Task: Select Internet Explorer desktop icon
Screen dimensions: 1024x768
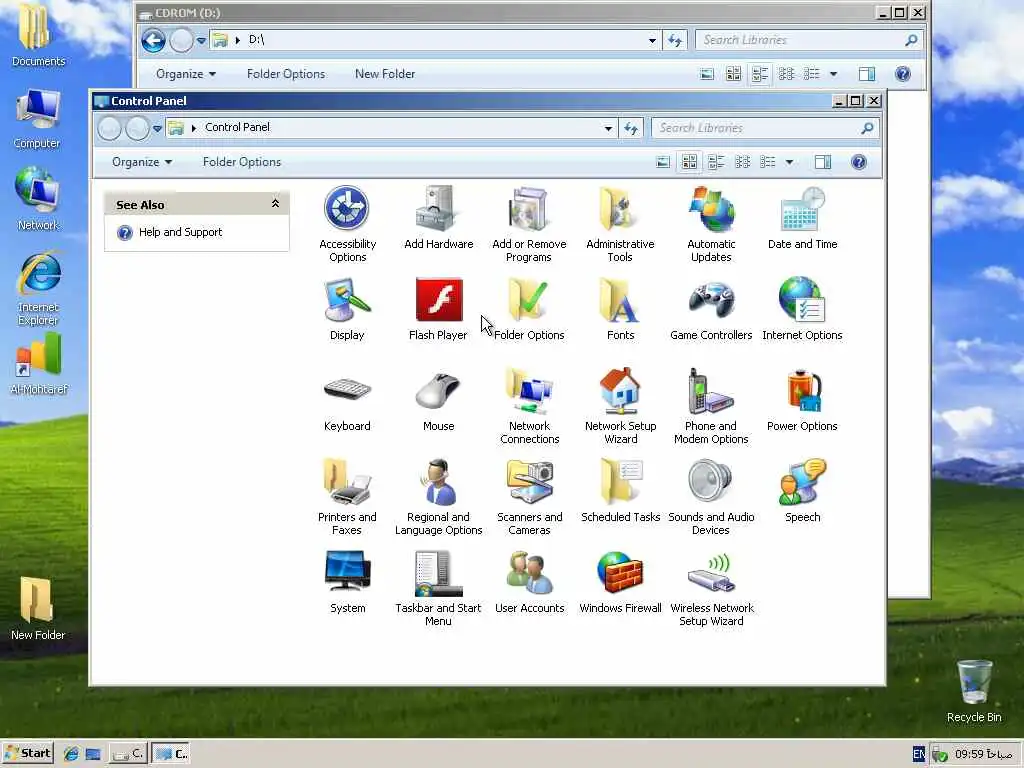Action: click(38, 288)
